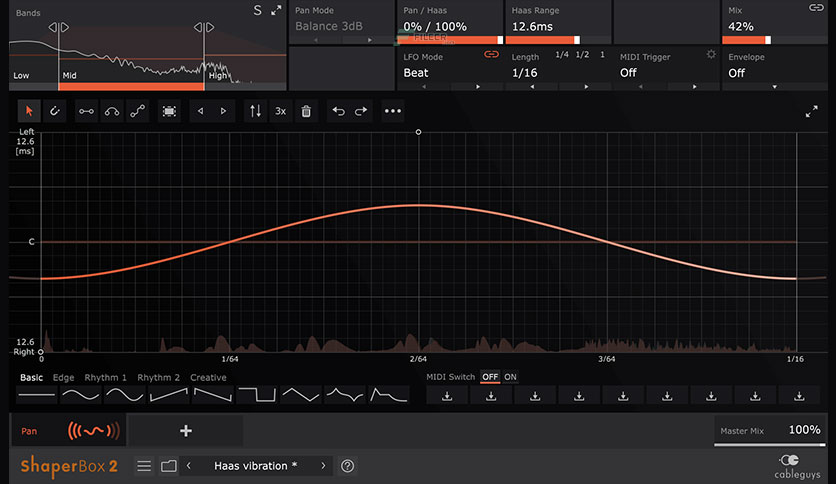Select the Creative wave presets tab

coord(208,378)
